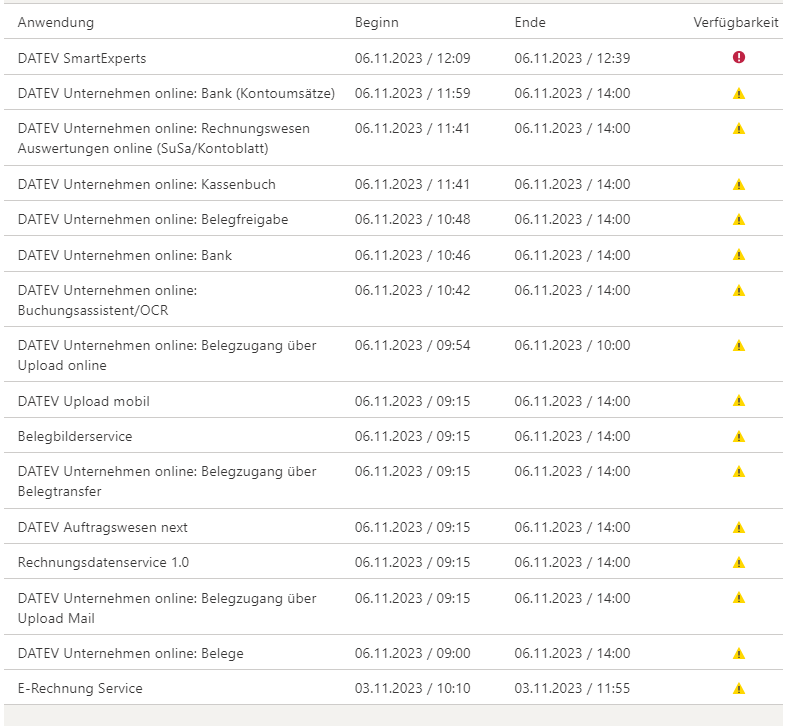Select Belegzugang über Upload online entry

click(167, 356)
